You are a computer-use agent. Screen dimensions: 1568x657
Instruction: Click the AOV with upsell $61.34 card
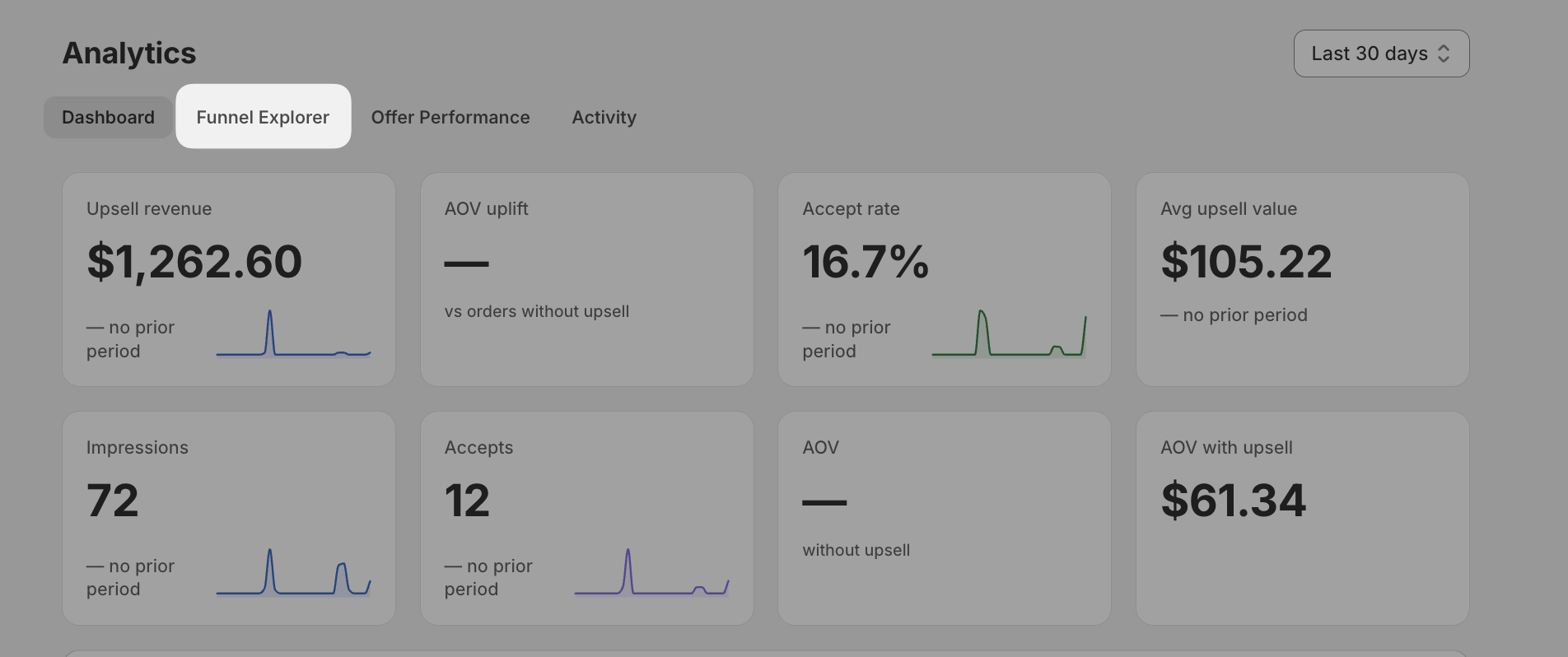point(1303,518)
